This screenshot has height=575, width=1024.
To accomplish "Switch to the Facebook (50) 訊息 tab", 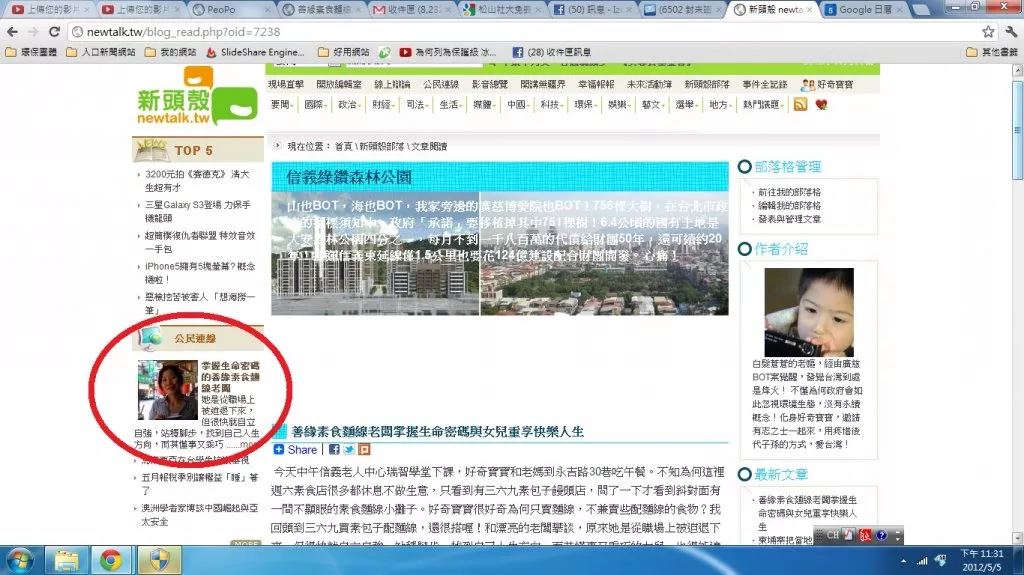I will coord(590,10).
